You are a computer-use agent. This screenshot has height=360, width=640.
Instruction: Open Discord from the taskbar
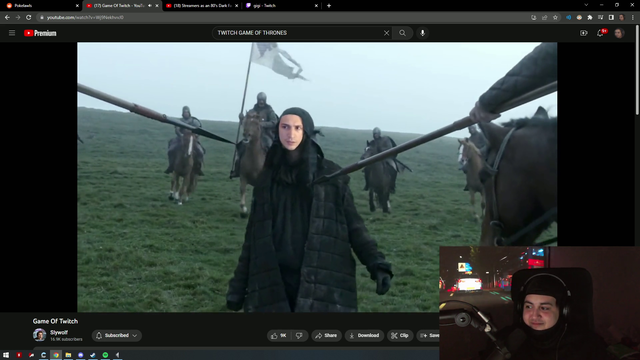pyautogui.click(x=81, y=355)
